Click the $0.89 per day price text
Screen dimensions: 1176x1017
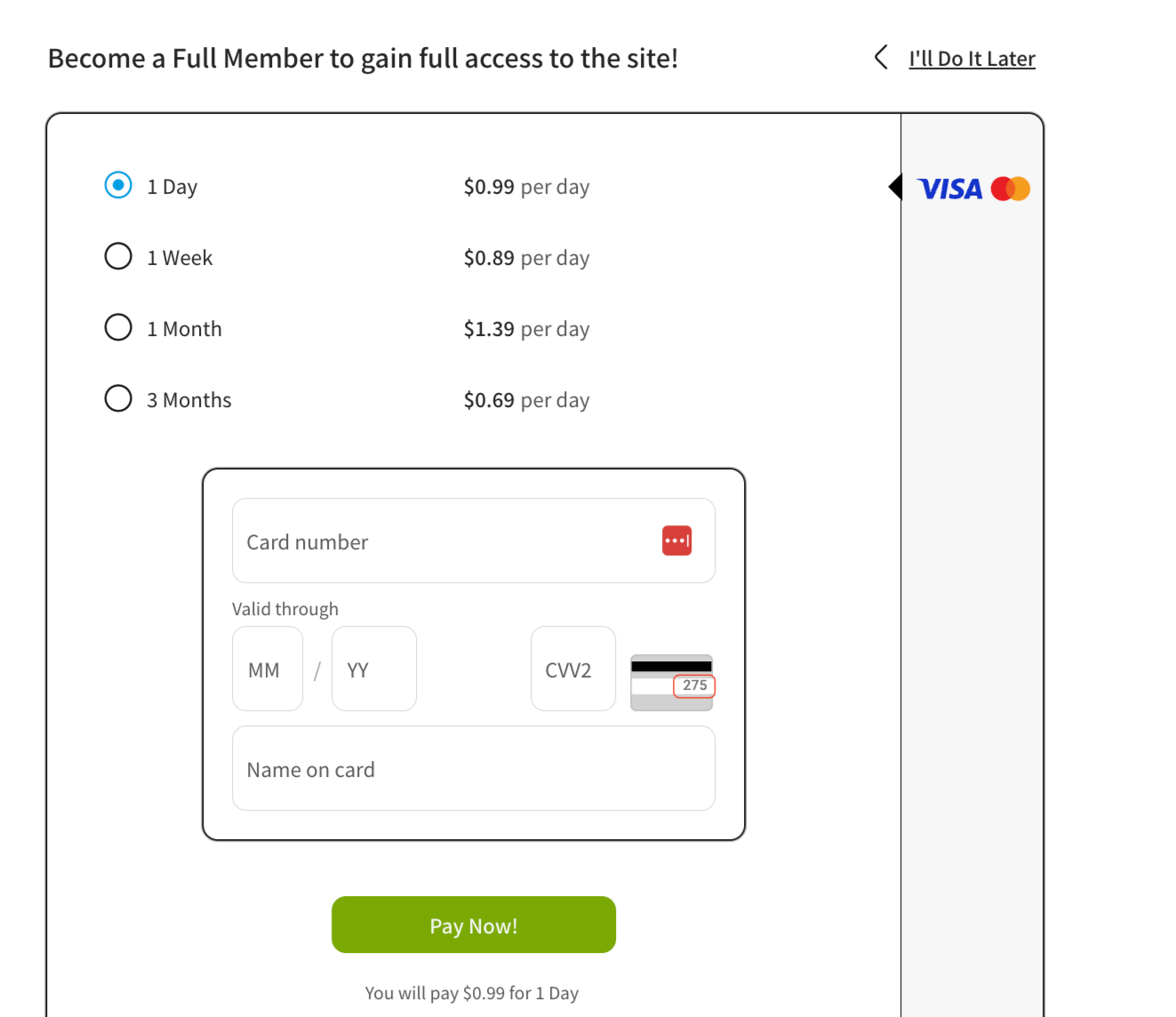(x=526, y=258)
